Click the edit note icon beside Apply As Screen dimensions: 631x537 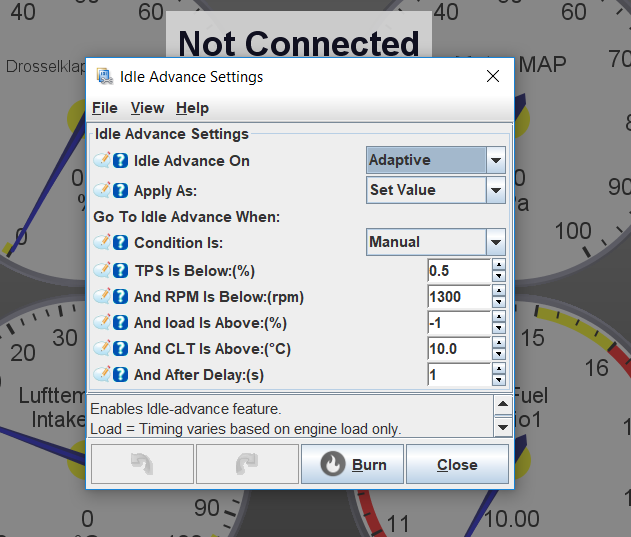point(102,190)
